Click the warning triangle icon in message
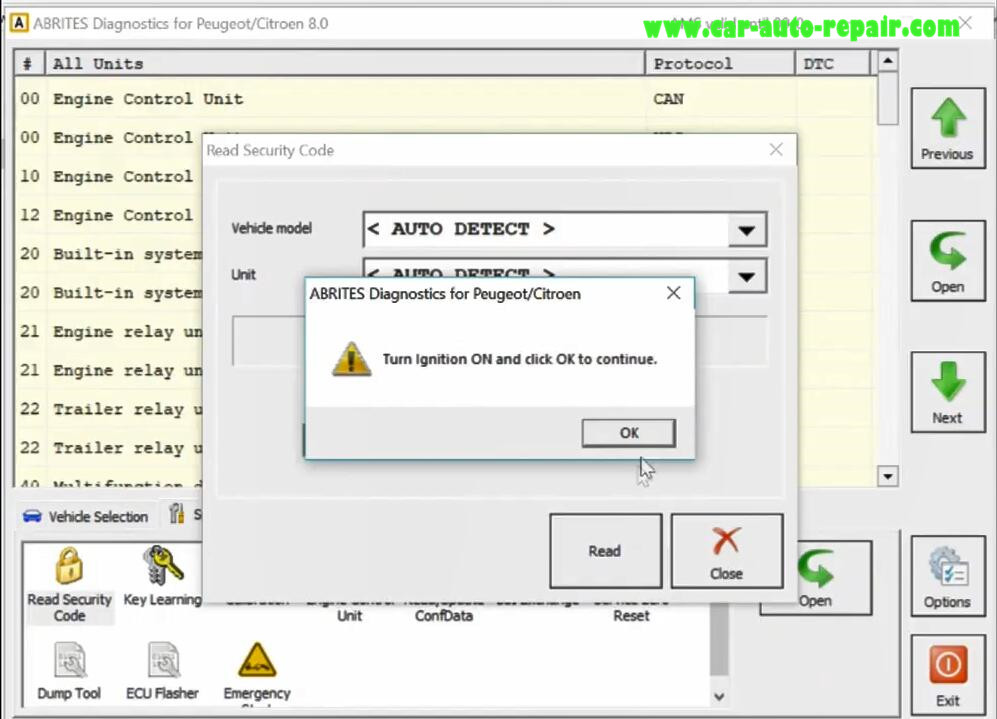This screenshot has width=997, height=719. (352, 359)
